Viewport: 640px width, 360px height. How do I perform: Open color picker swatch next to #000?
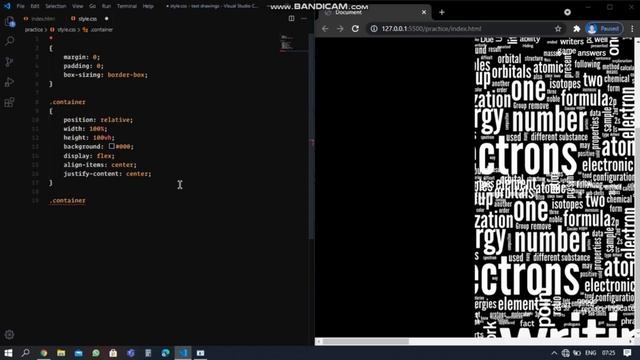111,146
